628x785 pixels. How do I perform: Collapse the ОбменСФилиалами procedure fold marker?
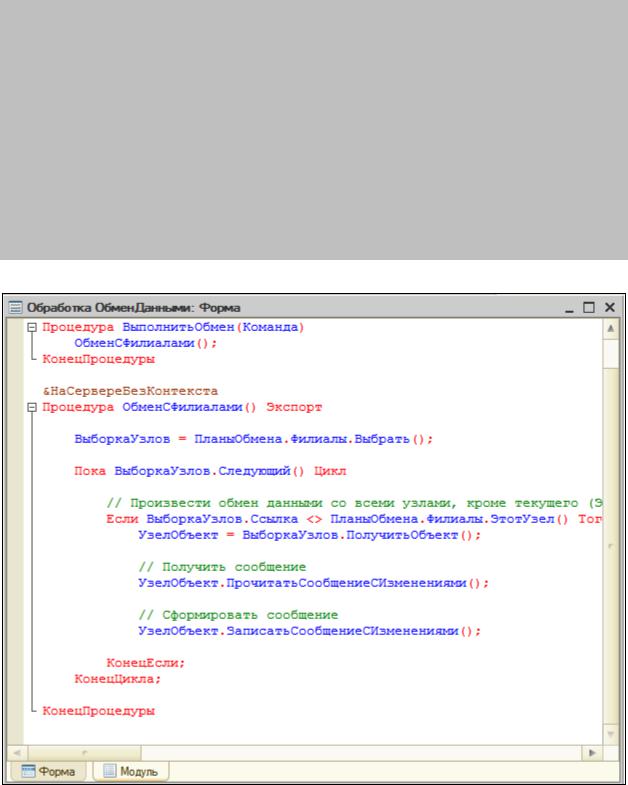tap(32, 408)
